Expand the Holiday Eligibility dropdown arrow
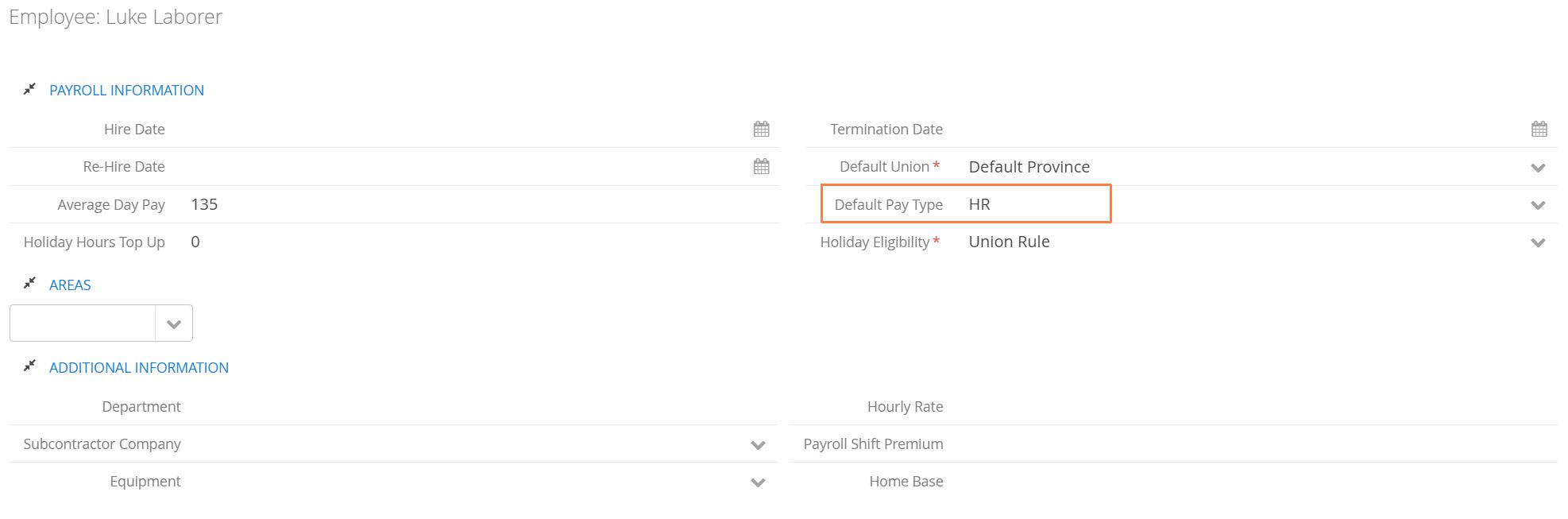Viewport: 1568px width, 519px height. [x=1538, y=242]
